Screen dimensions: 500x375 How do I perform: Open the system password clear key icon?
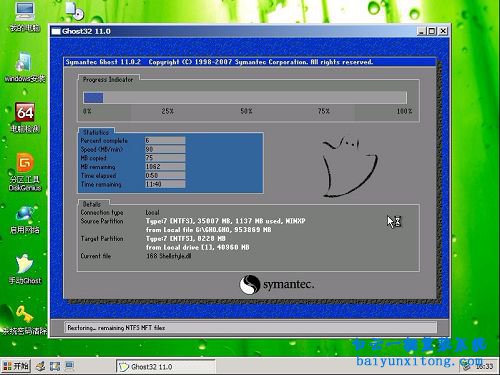[x=25, y=320]
